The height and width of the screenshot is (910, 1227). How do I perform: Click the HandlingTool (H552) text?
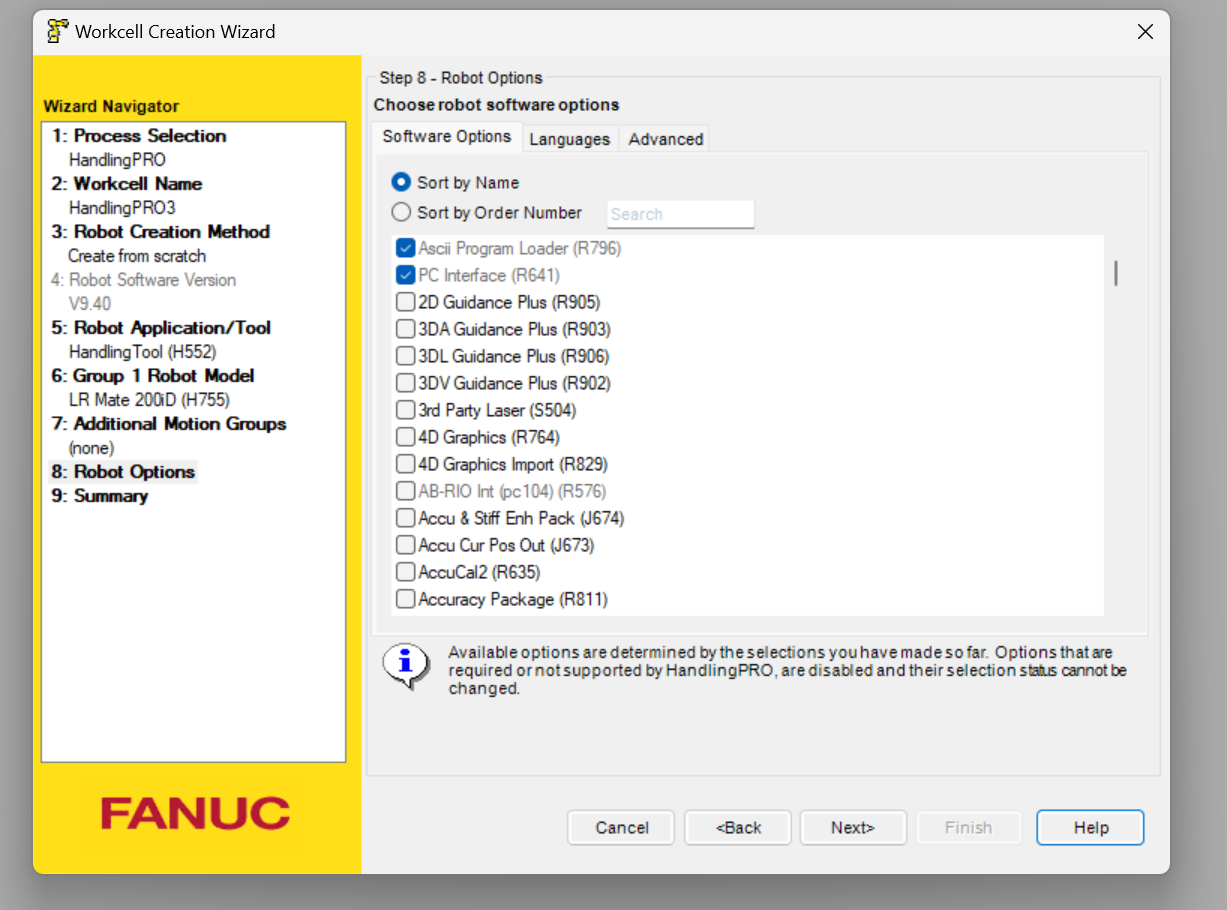coord(142,352)
